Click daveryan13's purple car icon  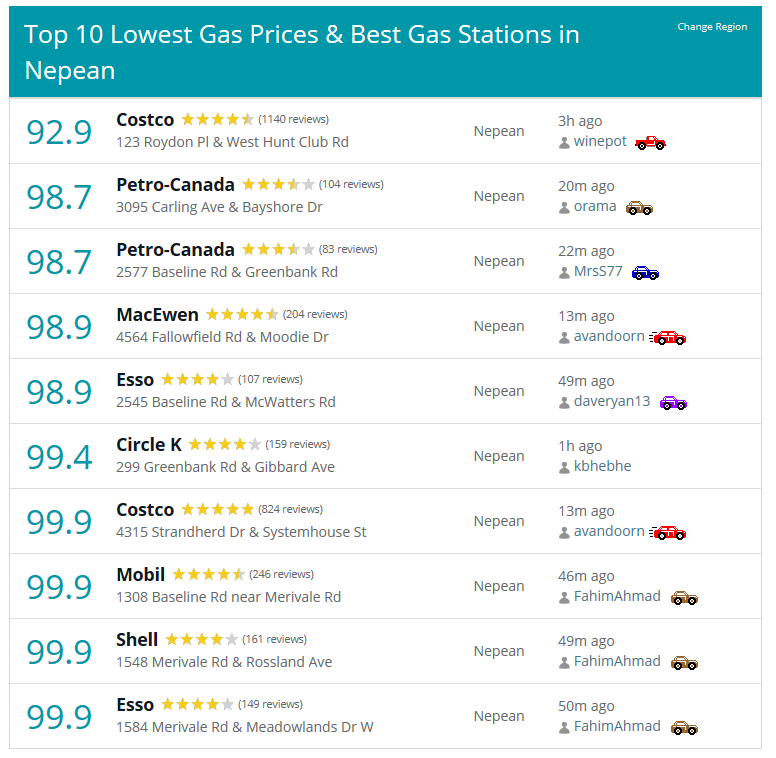674,403
